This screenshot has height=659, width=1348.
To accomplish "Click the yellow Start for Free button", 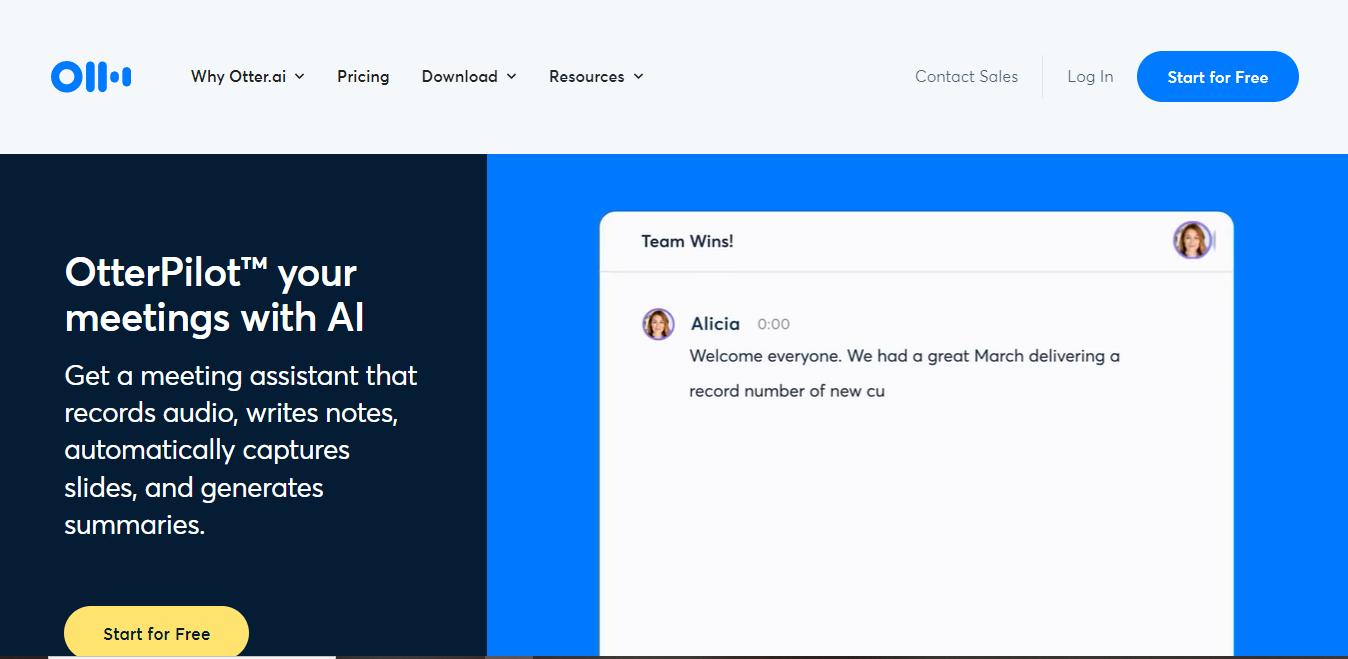I will click(x=156, y=632).
